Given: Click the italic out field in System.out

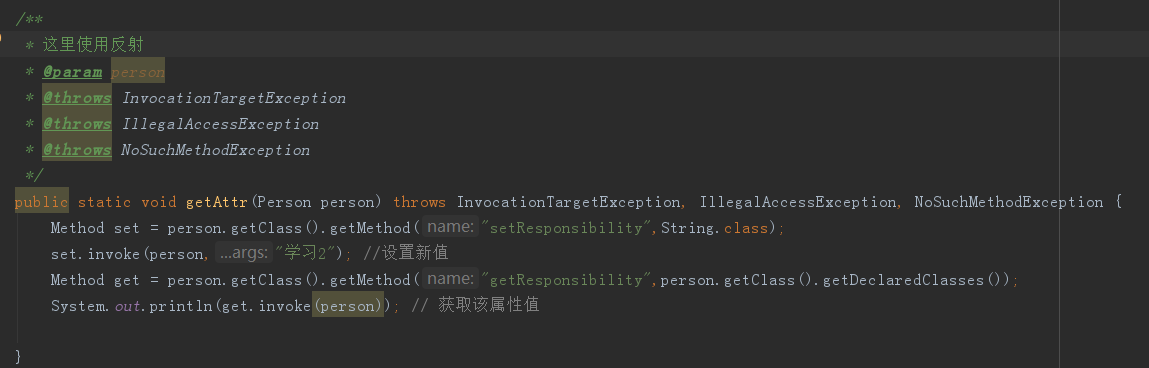Looking at the screenshot, I should (x=128, y=306).
